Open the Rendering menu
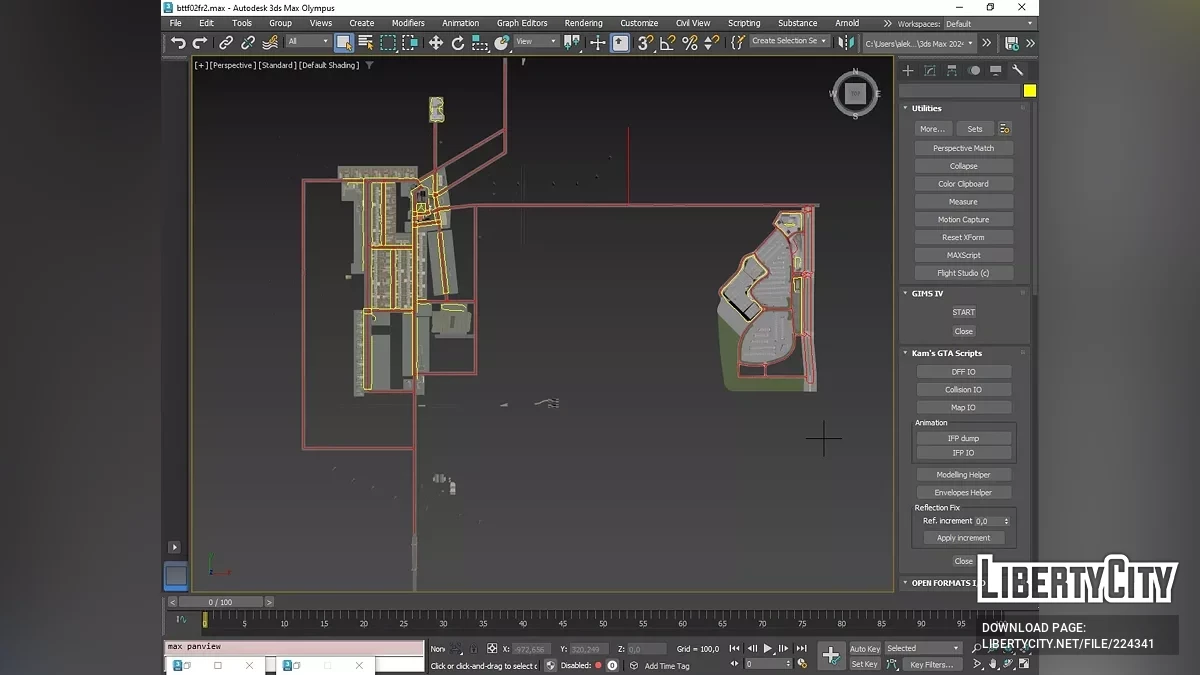The width and height of the screenshot is (1200, 675). (x=583, y=23)
